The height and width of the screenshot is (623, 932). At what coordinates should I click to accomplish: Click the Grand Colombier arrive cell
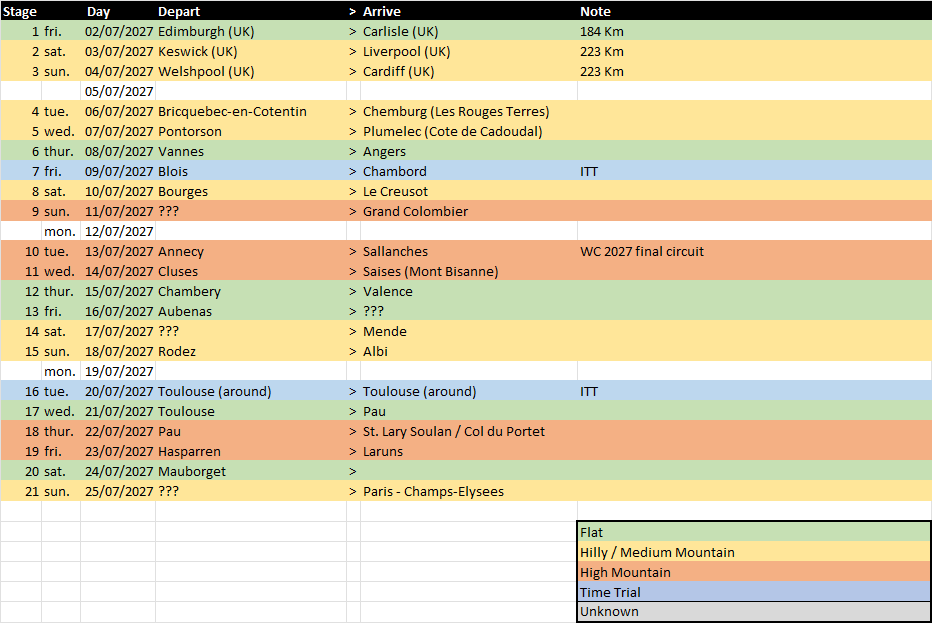pos(468,212)
